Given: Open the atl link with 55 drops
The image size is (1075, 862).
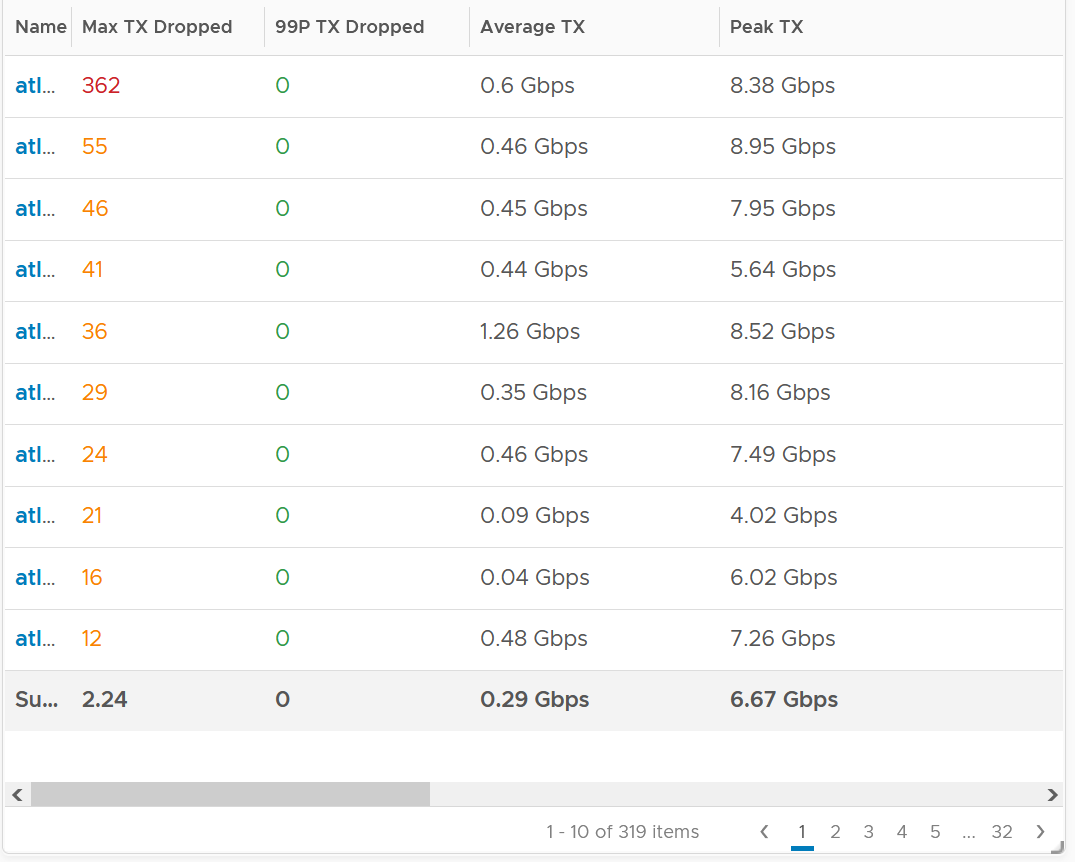Looking at the screenshot, I should point(35,147).
